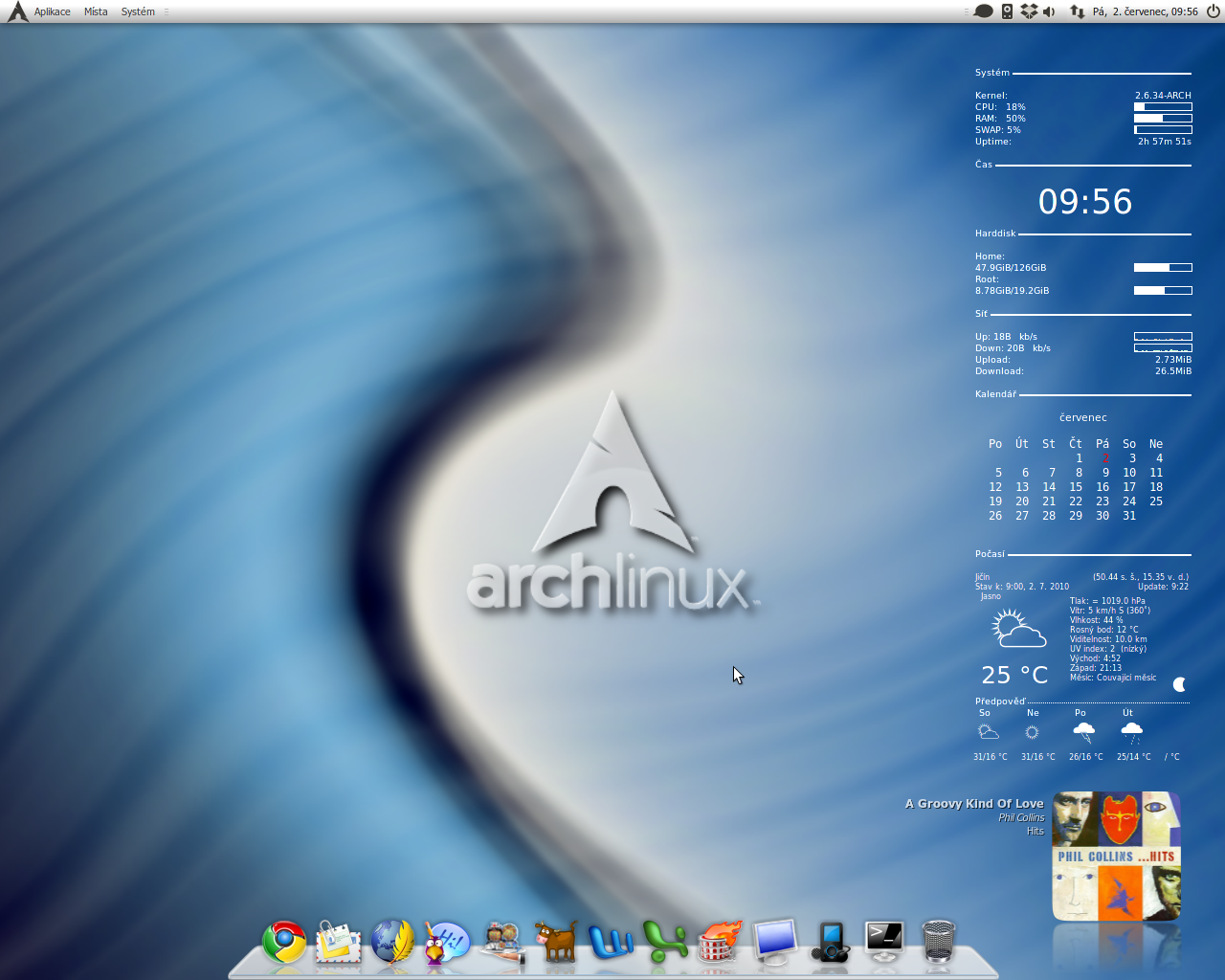
Task: Click the Home usage text 47.9GiB/126GiB
Action: click(x=1011, y=268)
